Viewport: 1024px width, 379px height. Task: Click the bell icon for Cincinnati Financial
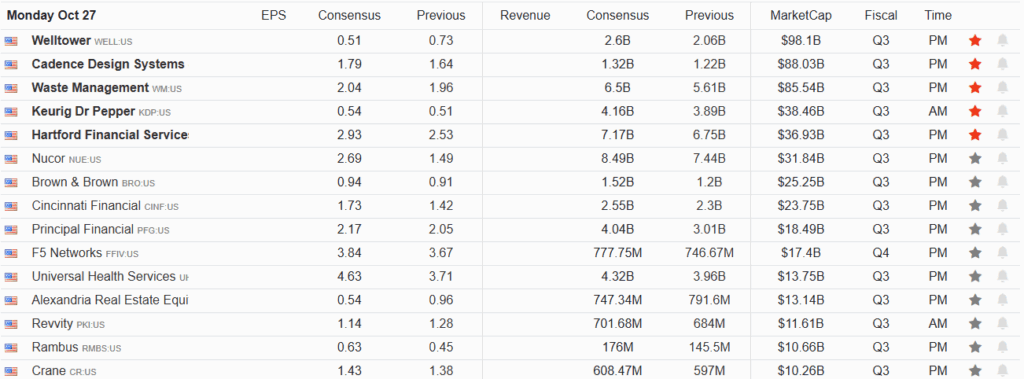click(1002, 205)
